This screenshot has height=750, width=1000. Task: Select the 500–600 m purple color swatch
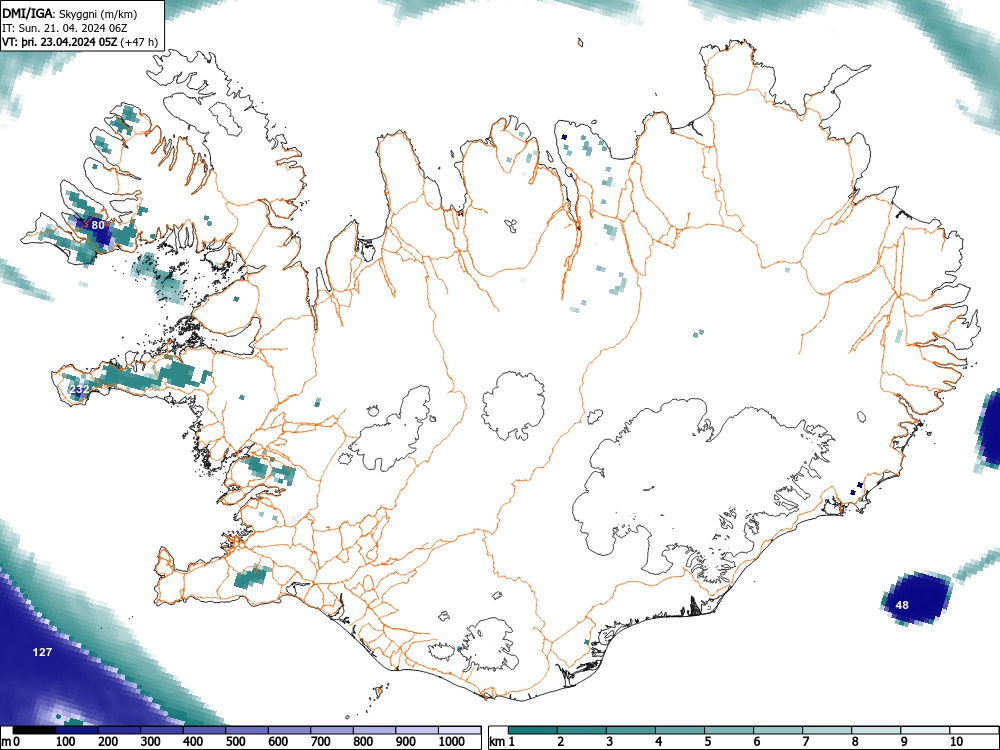247,730
